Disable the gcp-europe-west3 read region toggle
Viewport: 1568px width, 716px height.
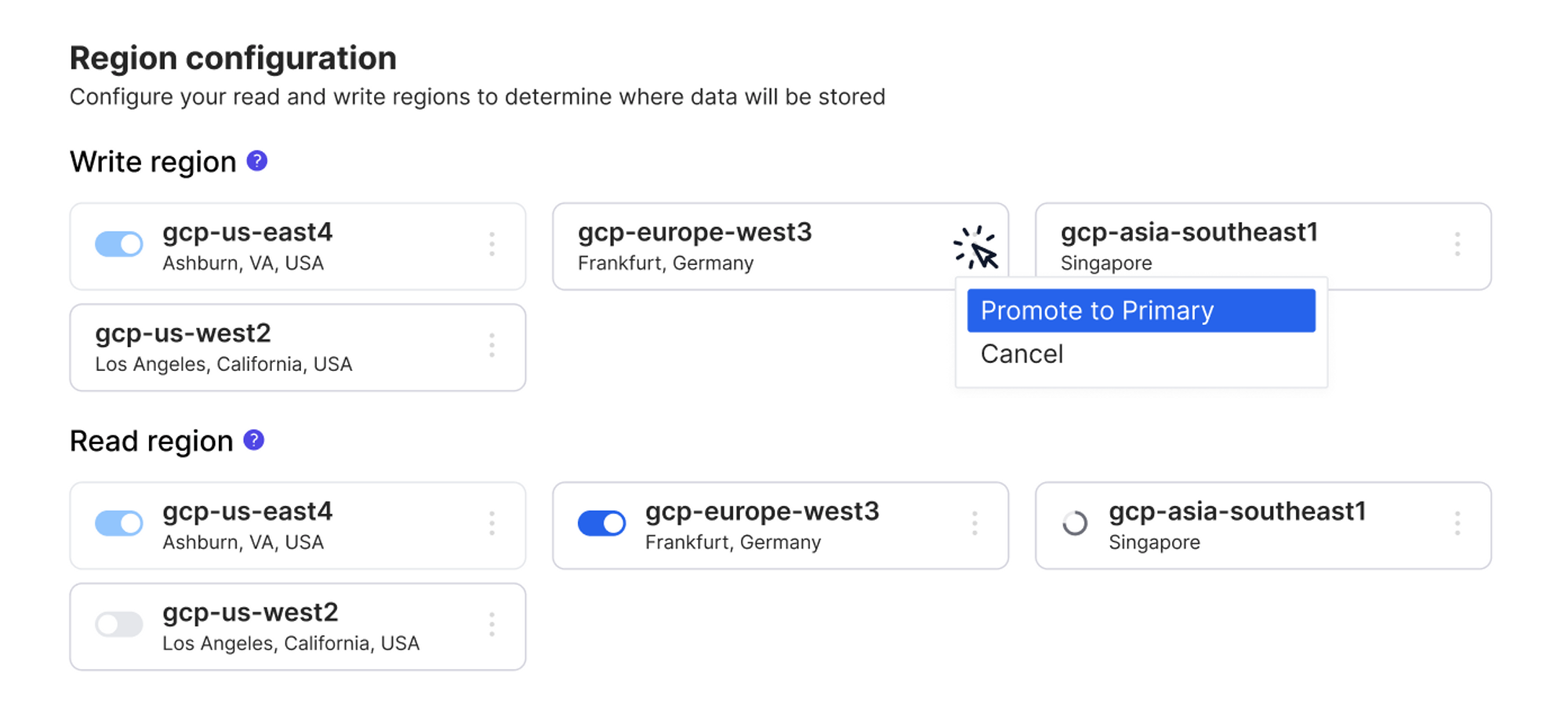click(x=601, y=523)
